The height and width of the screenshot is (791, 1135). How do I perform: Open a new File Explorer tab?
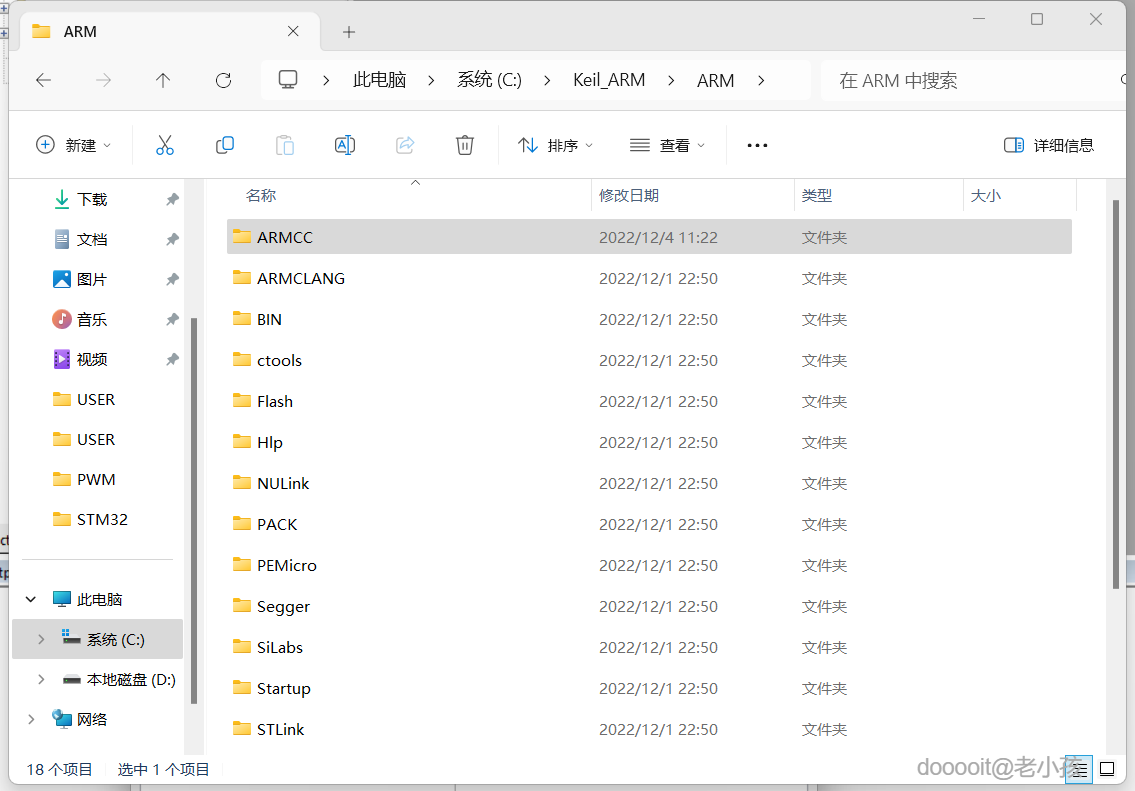(348, 31)
